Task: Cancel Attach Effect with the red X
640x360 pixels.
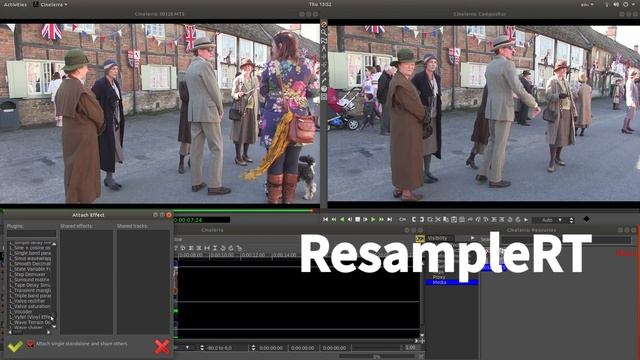Action: 162,347
